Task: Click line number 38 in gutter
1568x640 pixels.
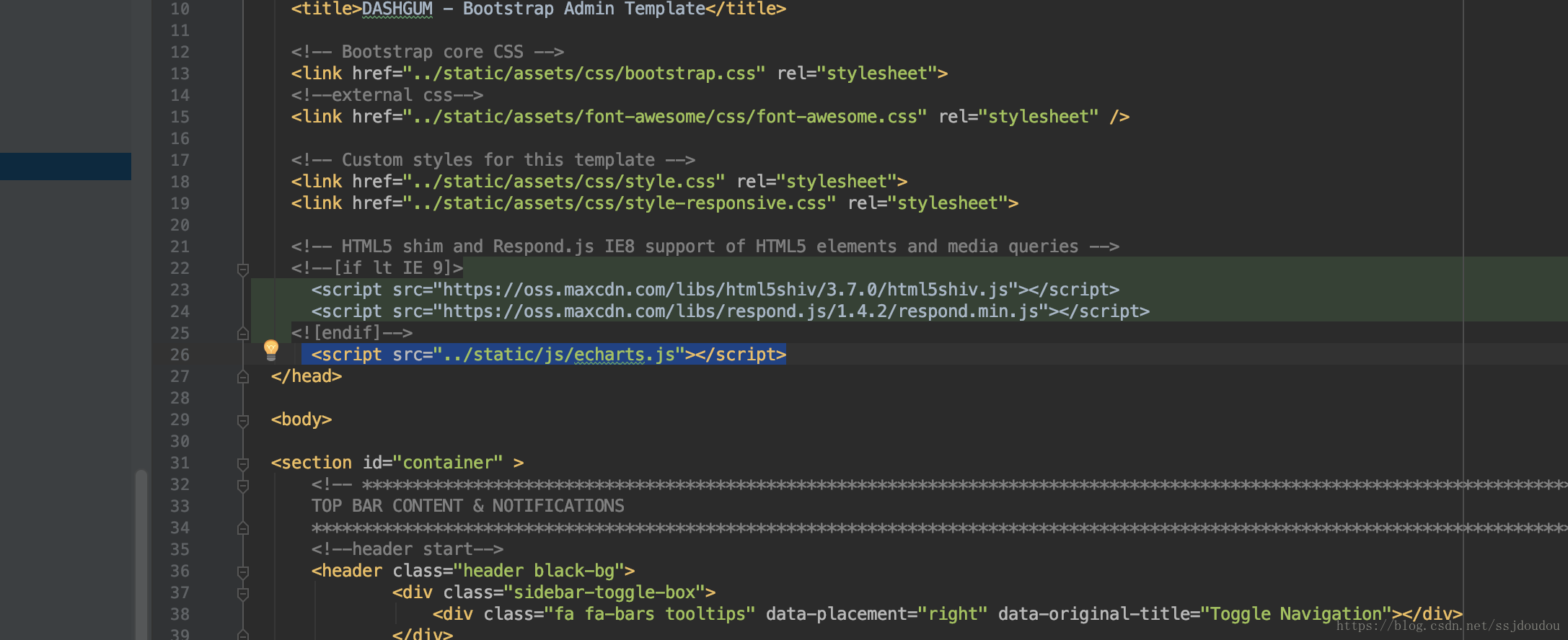Action: coord(180,614)
